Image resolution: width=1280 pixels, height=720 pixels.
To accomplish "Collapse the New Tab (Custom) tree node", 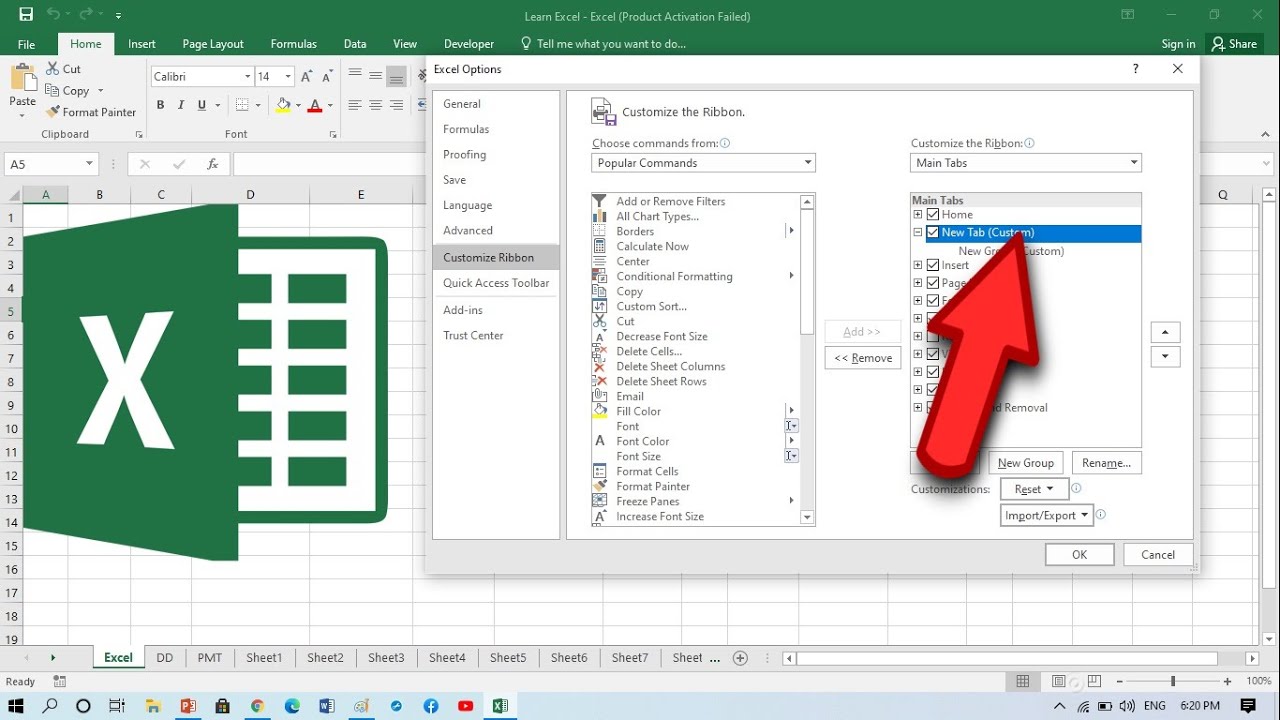I will point(918,232).
